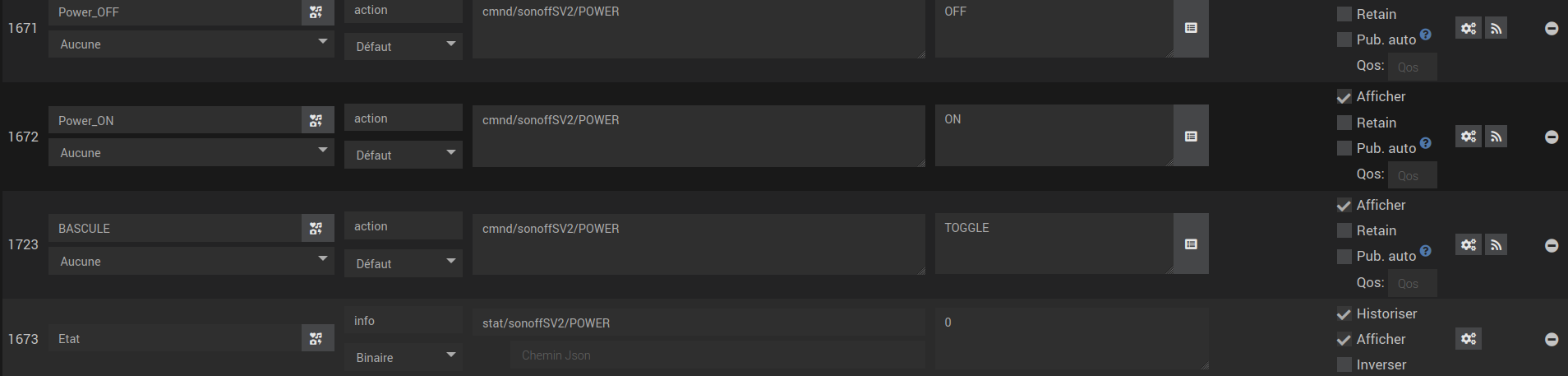1568x376 pixels.
Task: Open icon picker for Power_OFF command
Action: pyautogui.click(x=316, y=12)
